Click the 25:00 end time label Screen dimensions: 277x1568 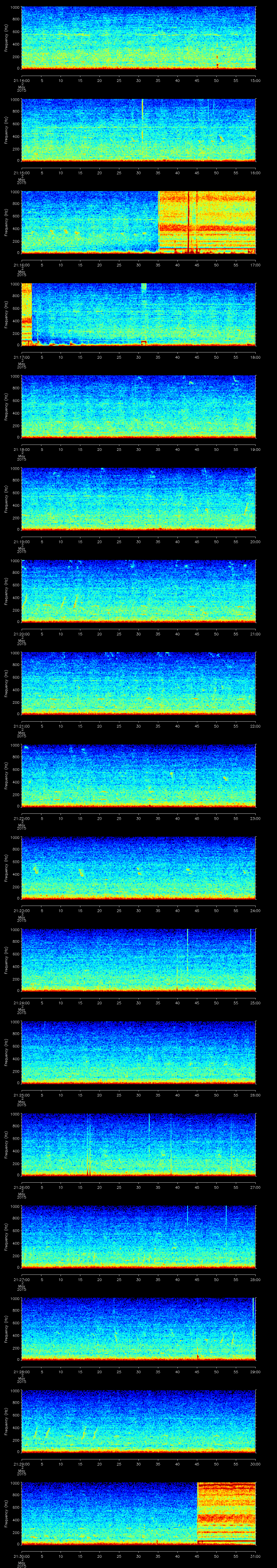tap(255, 1003)
